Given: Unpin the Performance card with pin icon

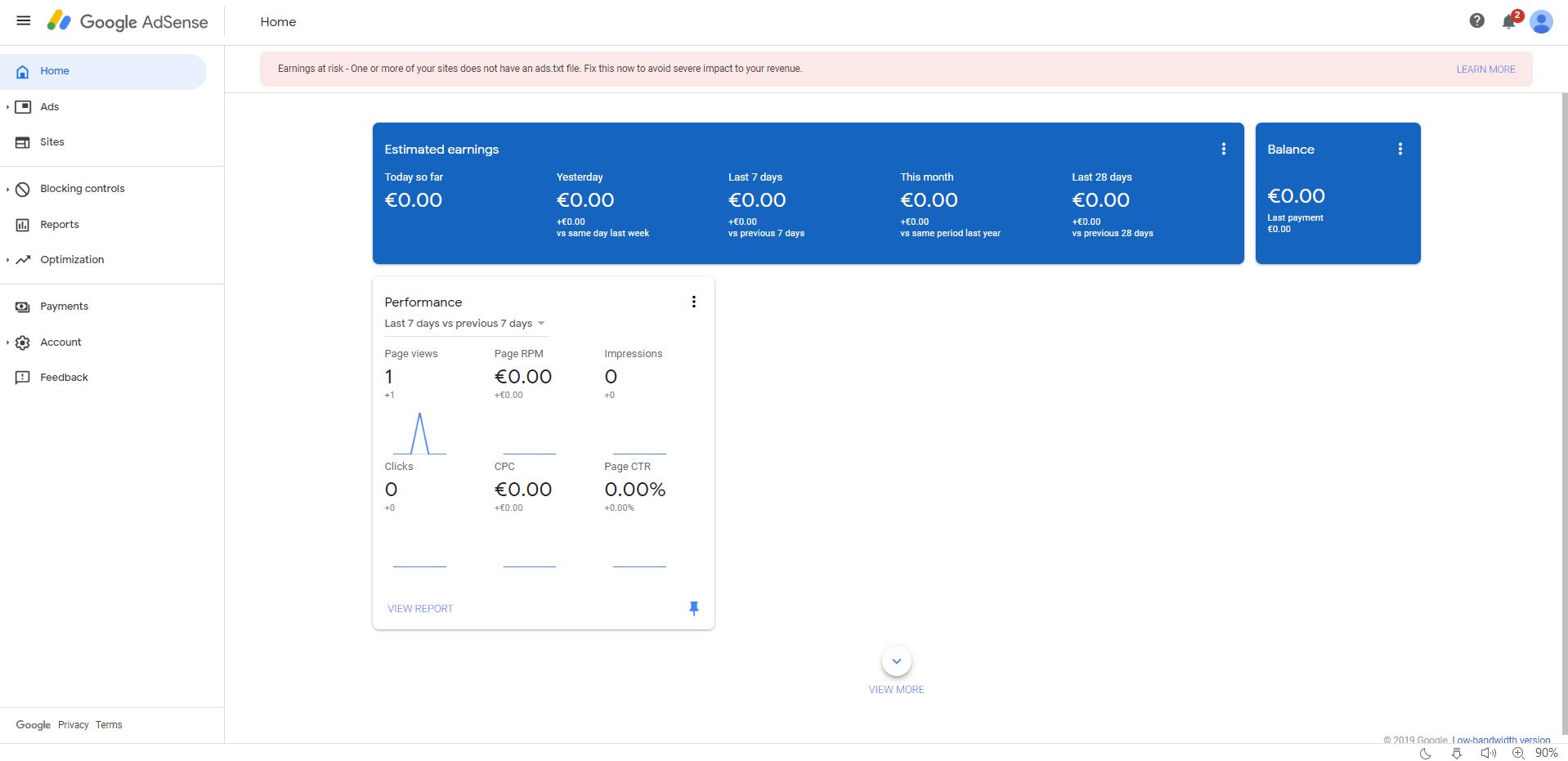Looking at the screenshot, I should tap(693, 608).
